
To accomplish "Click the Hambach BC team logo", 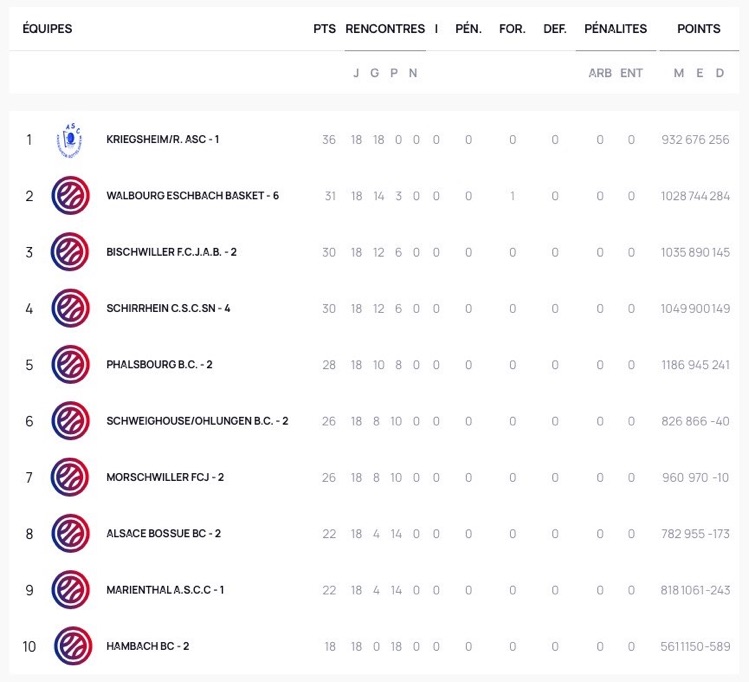I will coord(73,646).
